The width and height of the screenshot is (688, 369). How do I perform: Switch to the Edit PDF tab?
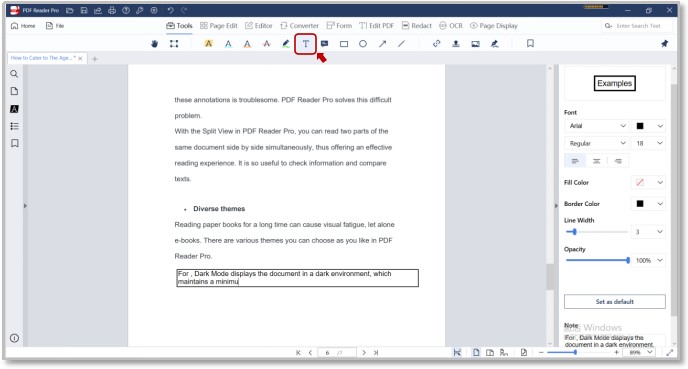pyautogui.click(x=376, y=26)
